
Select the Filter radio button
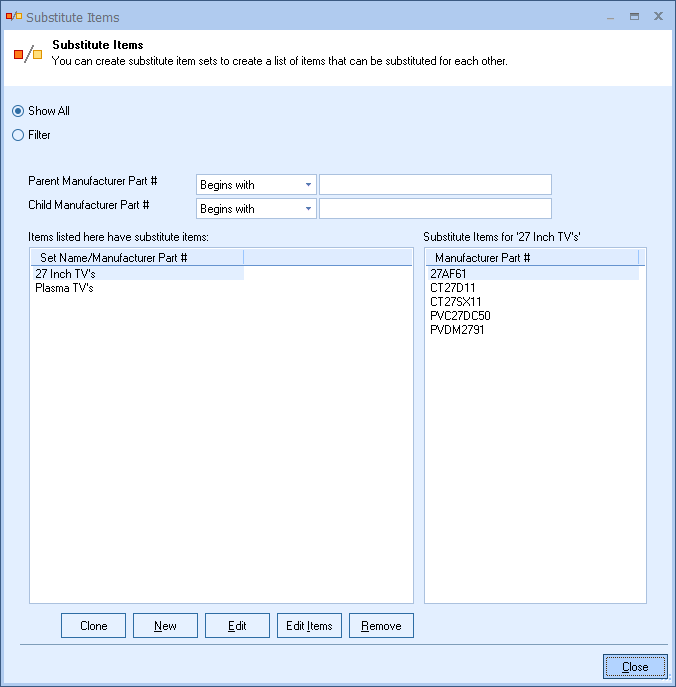click(18, 135)
